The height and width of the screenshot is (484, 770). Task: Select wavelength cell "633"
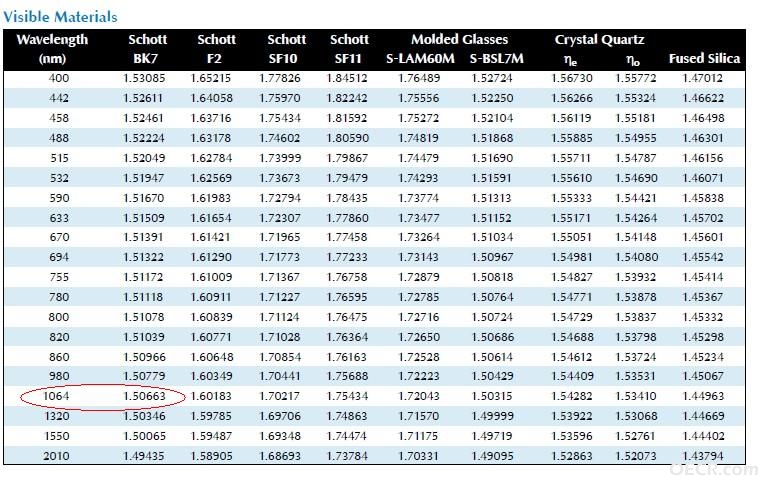[59, 218]
